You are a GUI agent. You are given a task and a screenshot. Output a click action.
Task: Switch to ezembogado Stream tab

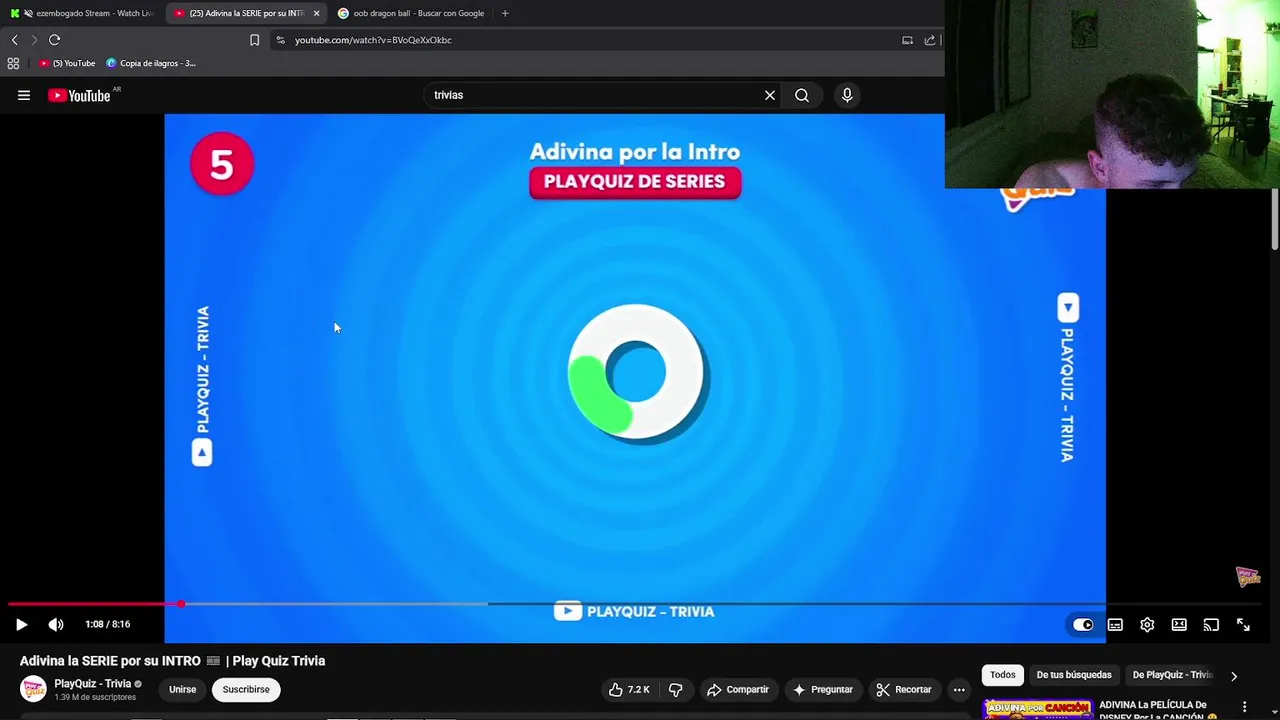[x=82, y=13]
